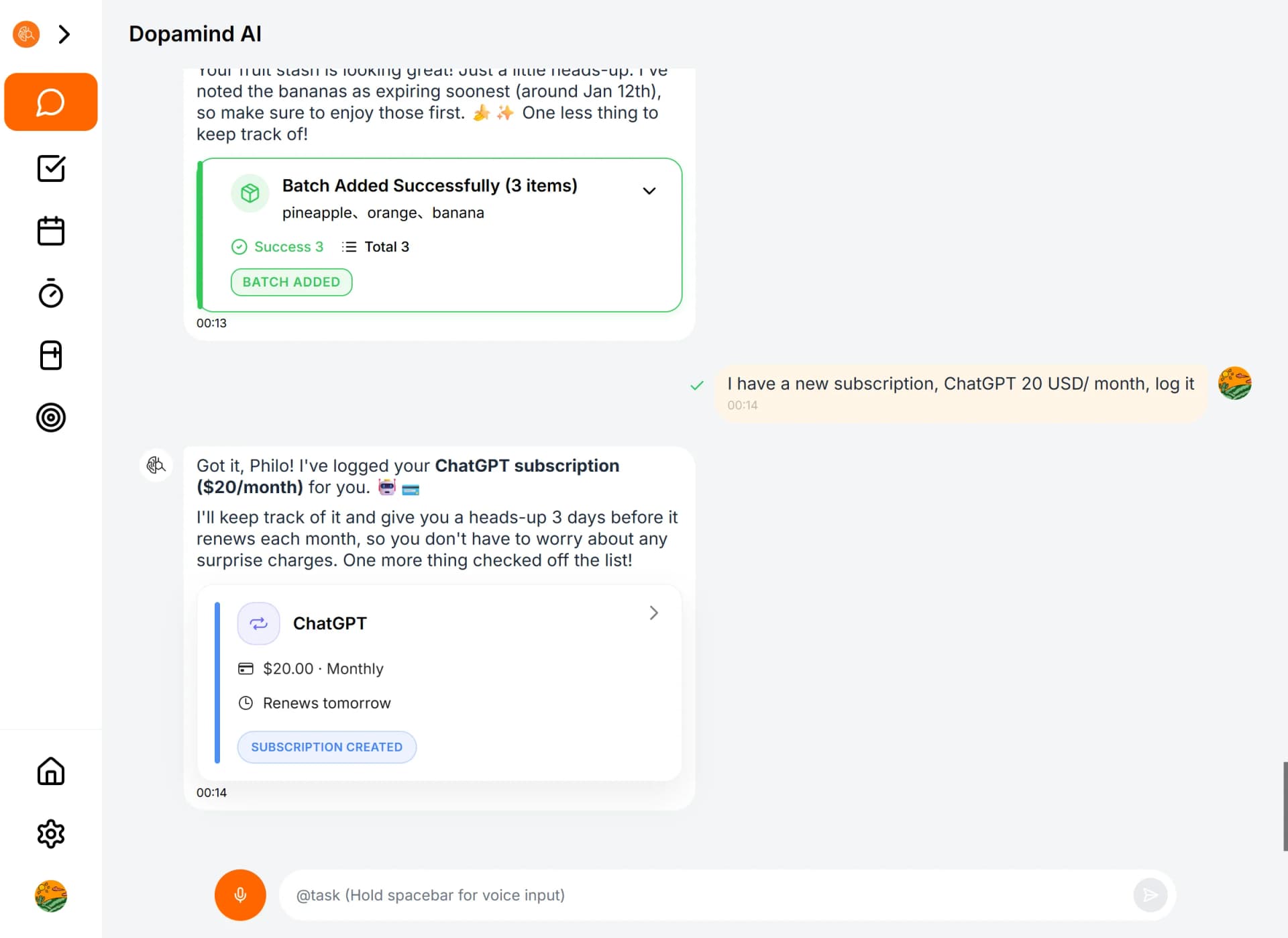
Task: Expand the ChatGPT subscription details
Action: tap(653, 613)
